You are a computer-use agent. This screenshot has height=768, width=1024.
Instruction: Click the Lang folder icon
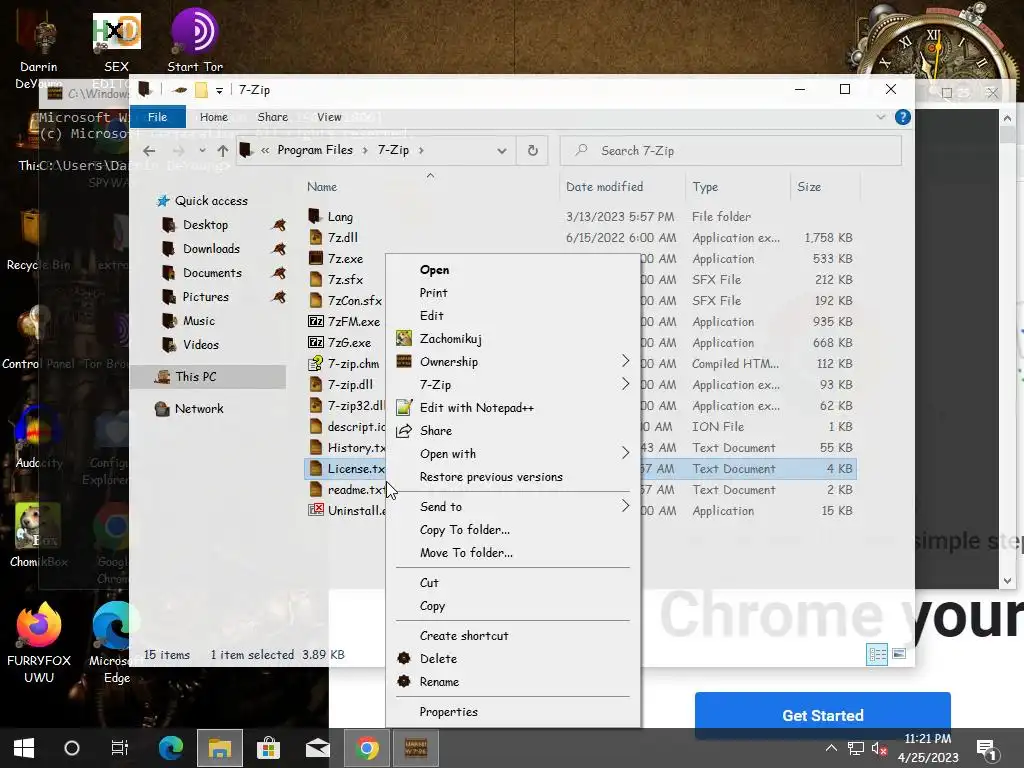coord(315,216)
